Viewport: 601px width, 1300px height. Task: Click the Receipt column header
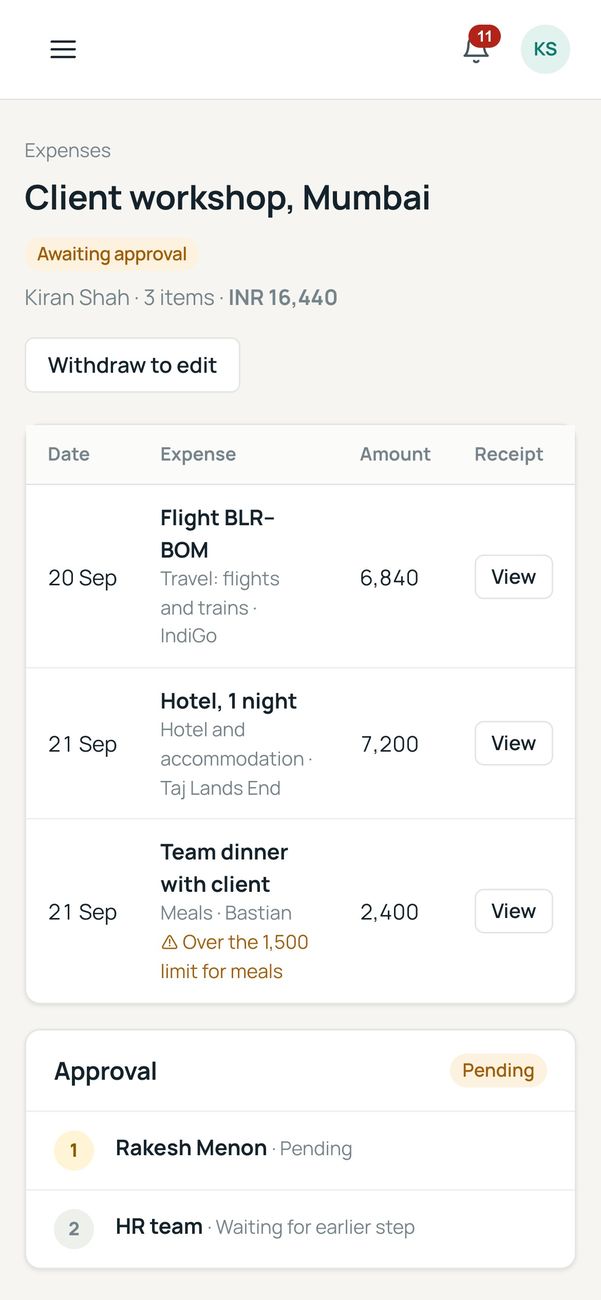tap(509, 454)
